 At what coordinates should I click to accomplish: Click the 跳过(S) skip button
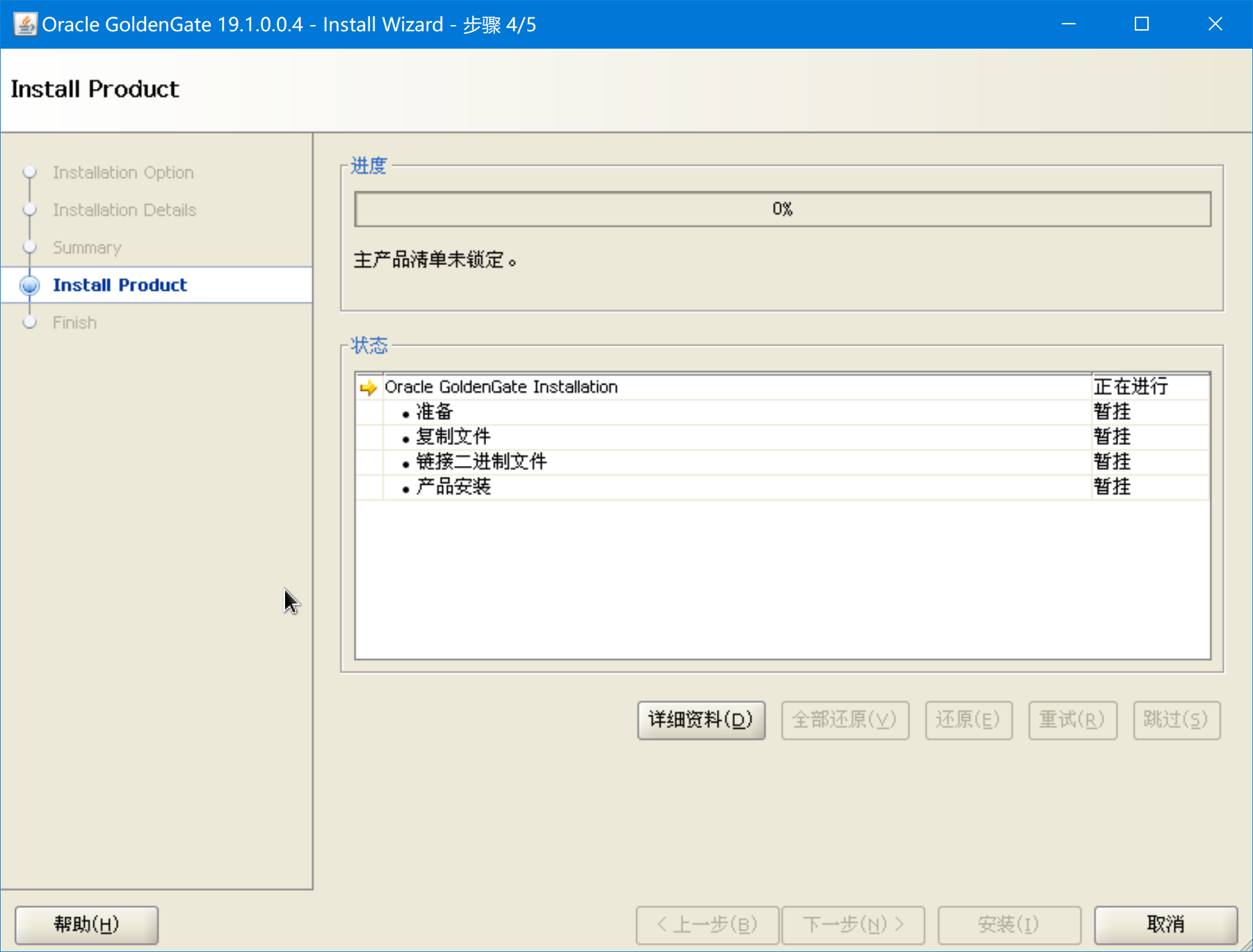(1177, 720)
